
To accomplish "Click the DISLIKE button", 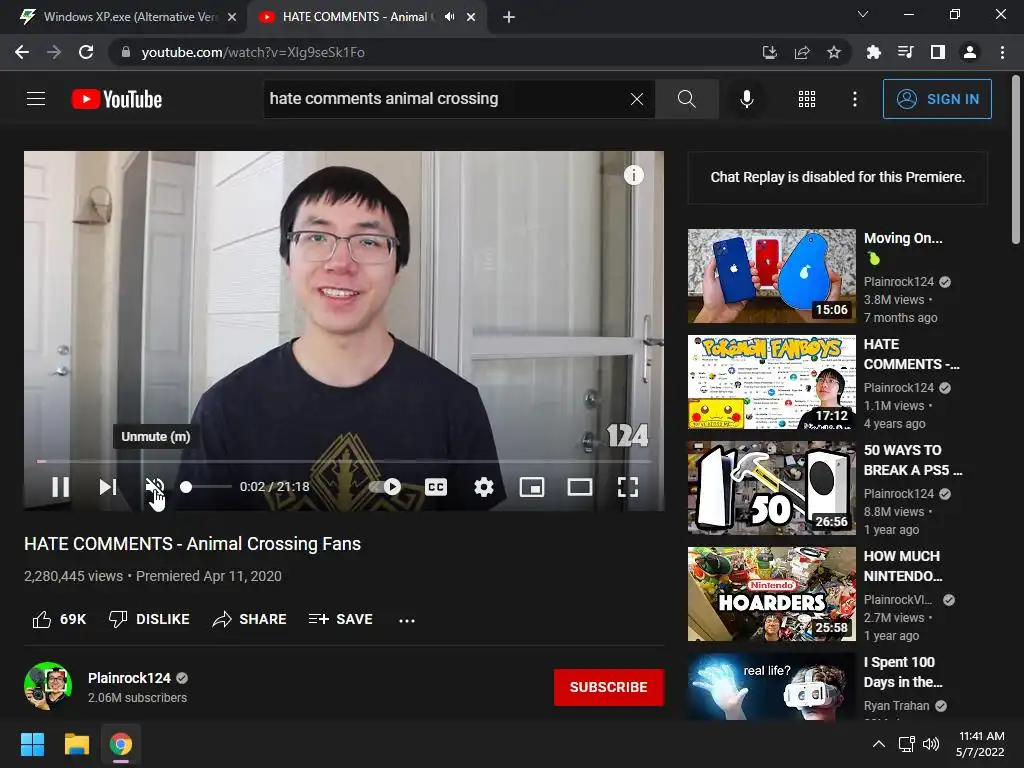I will click(x=149, y=619).
